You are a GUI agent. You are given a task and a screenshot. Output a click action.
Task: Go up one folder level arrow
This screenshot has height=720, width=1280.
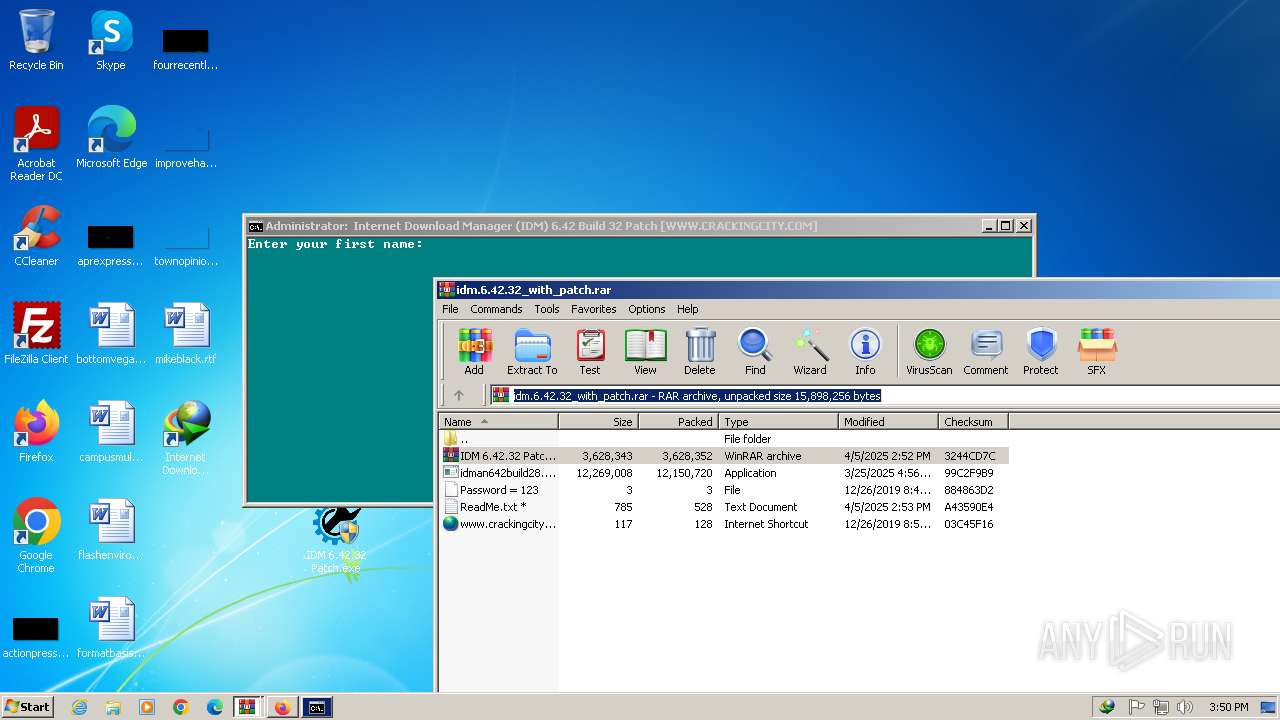pyautogui.click(x=459, y=395)
